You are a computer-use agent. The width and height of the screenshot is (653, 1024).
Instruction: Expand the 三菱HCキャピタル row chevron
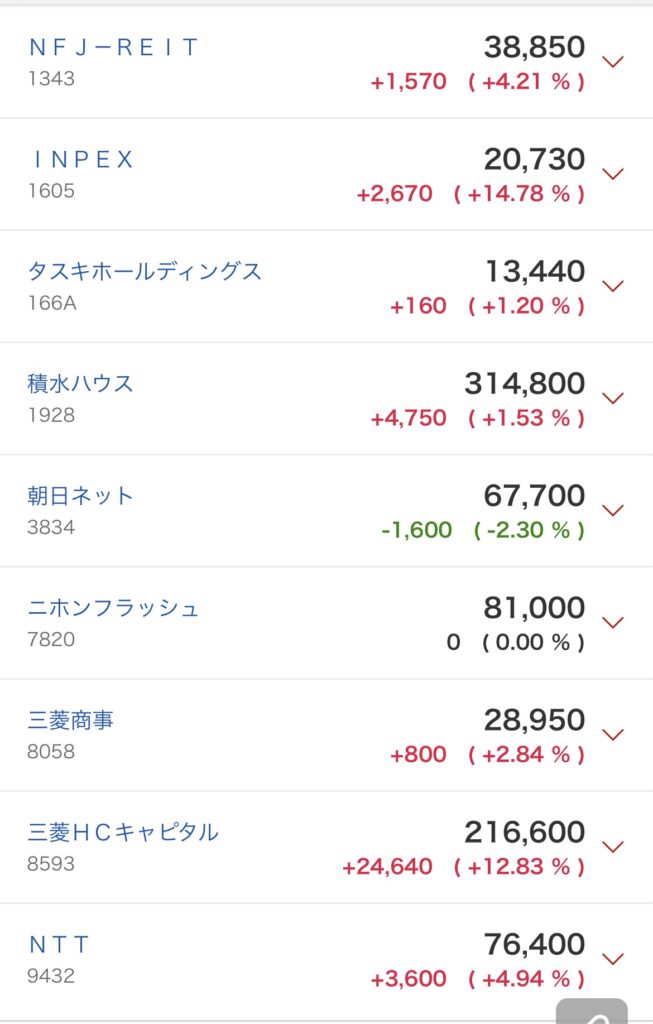[613, 847]
